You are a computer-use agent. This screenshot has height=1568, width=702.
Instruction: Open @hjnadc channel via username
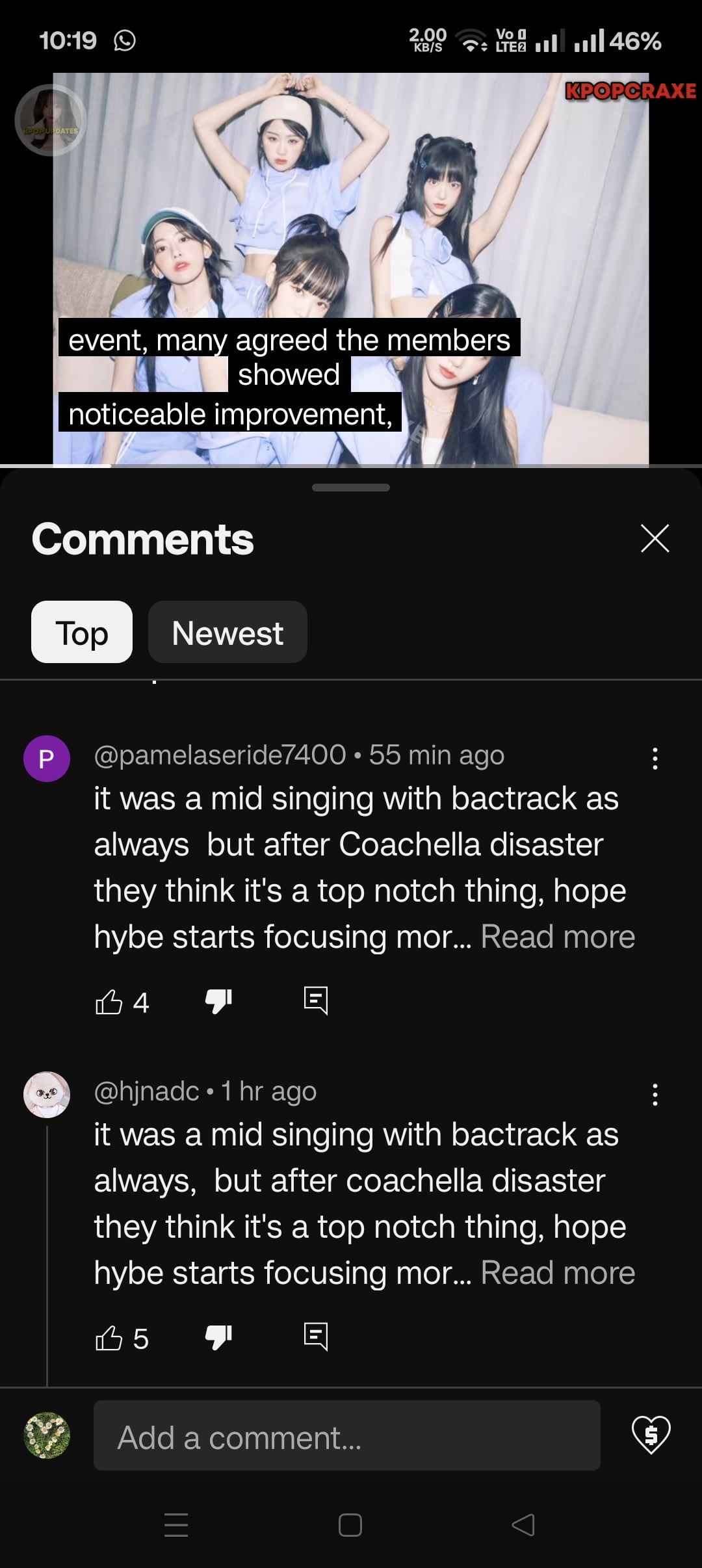(x=147, y=1091)
